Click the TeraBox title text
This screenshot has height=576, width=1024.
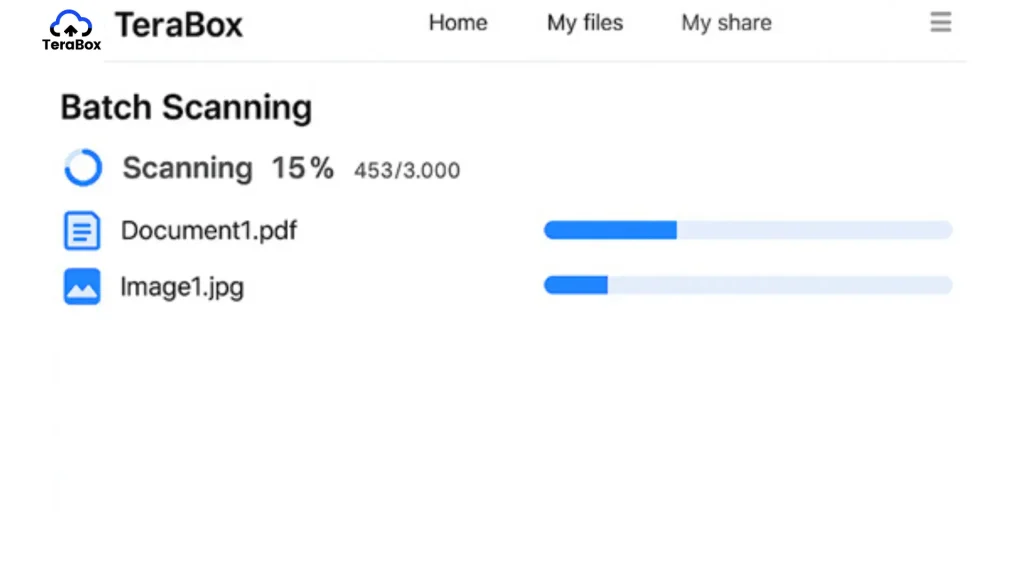tap(179, 25)
